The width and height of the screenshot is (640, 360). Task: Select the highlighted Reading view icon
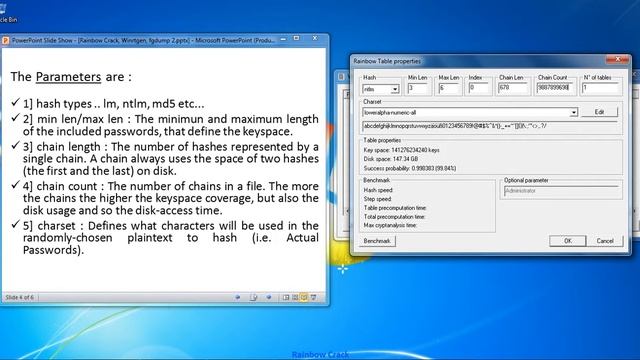tap(304, 297)
